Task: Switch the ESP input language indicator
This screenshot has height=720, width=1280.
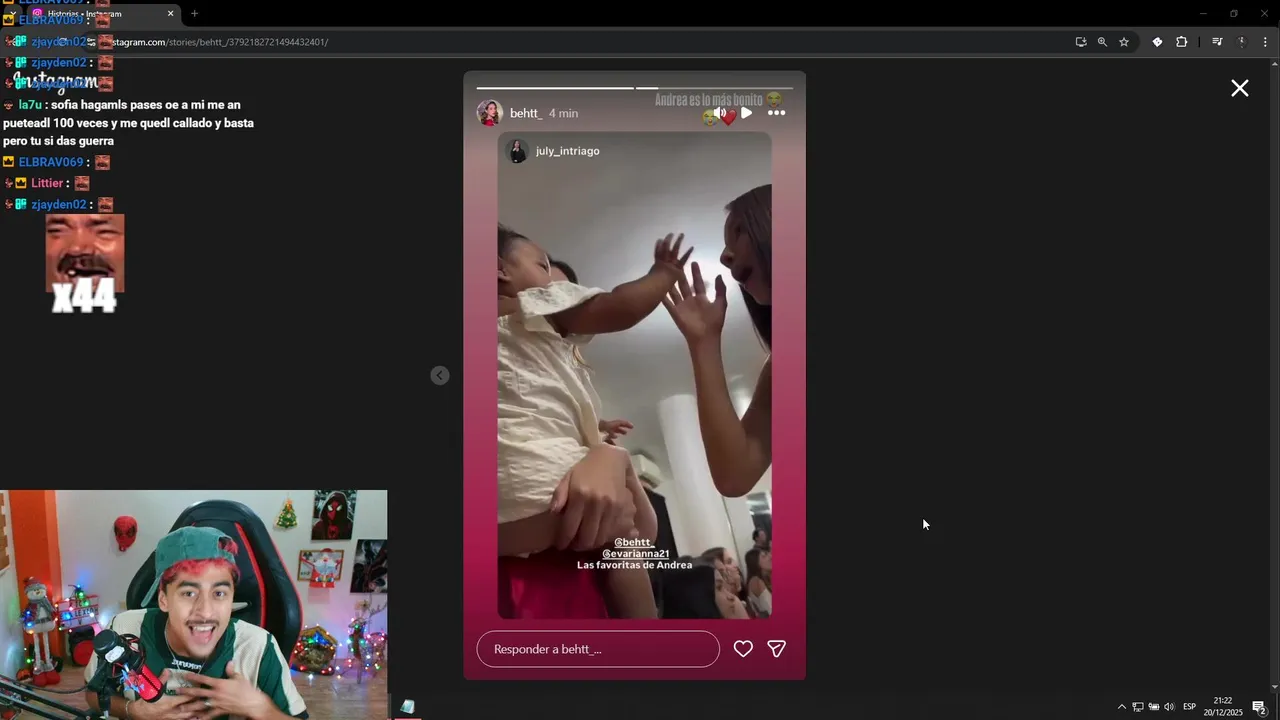Action: (1189, 707)
